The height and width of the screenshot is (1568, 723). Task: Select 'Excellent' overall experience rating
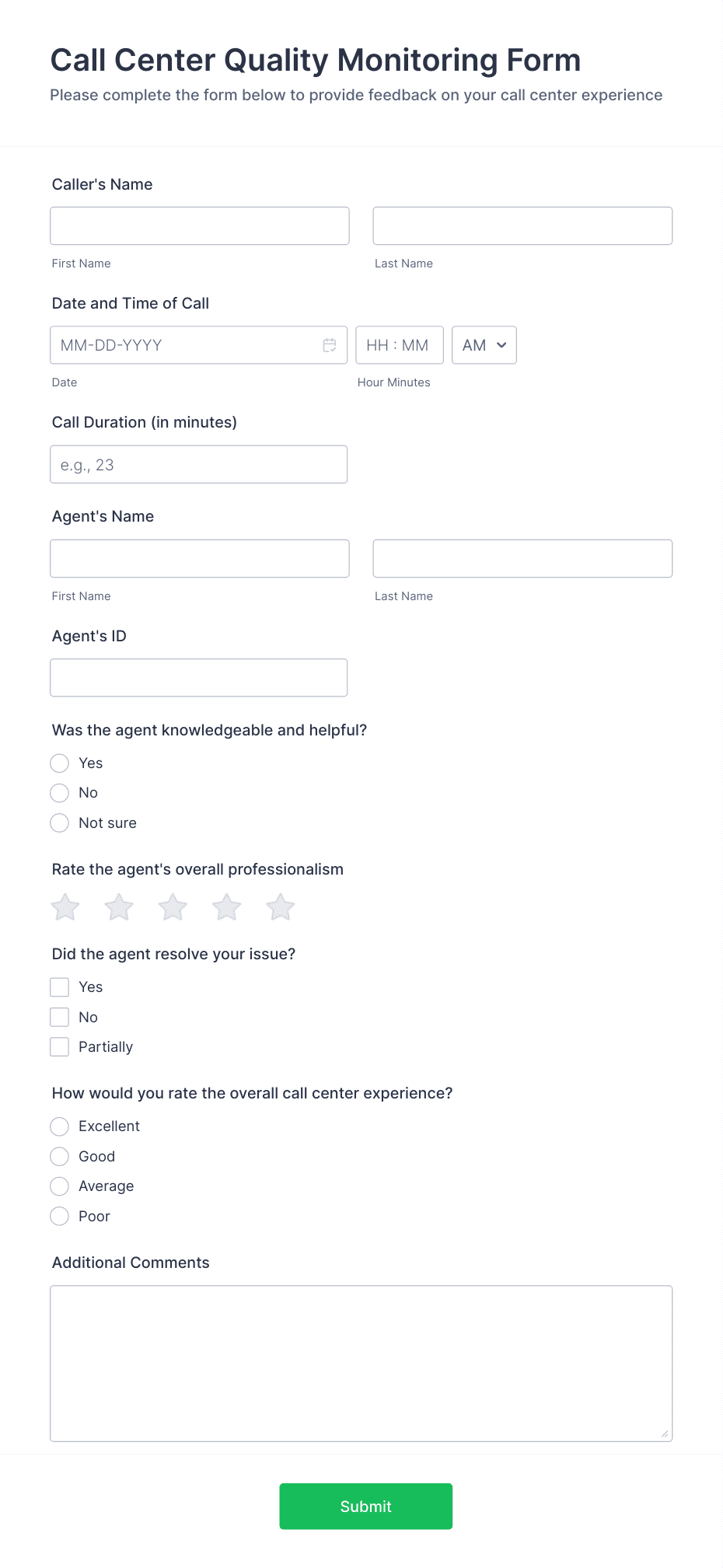point(59,1126)
